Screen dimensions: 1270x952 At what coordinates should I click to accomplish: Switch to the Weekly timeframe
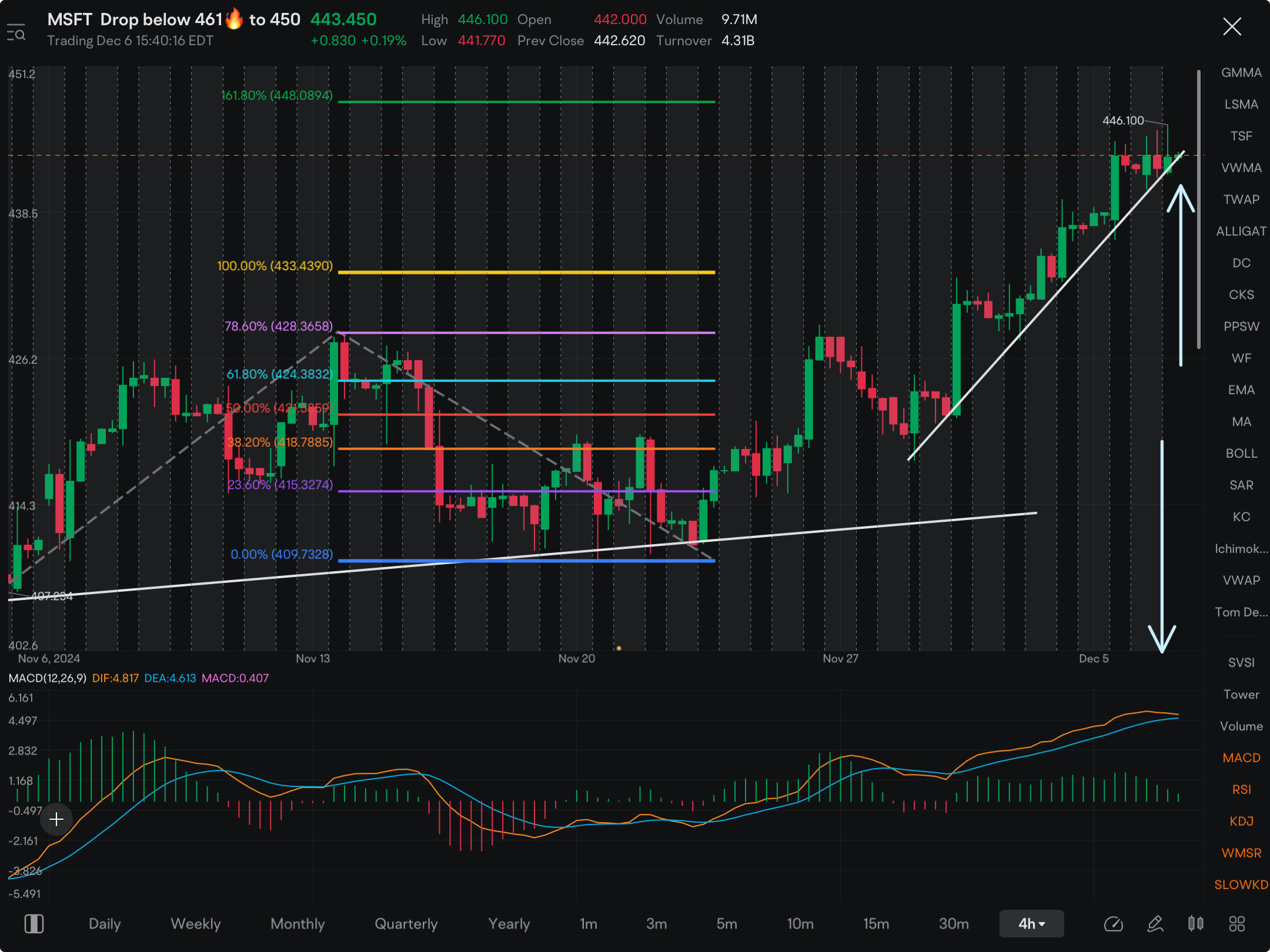coord(195,924)
